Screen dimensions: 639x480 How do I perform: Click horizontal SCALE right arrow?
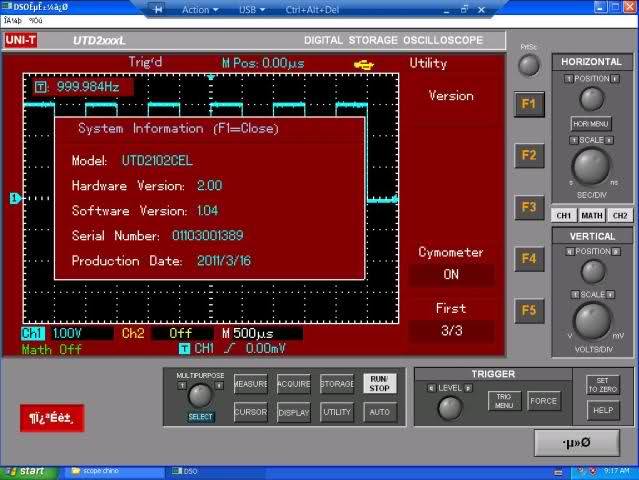coord(609,140)
